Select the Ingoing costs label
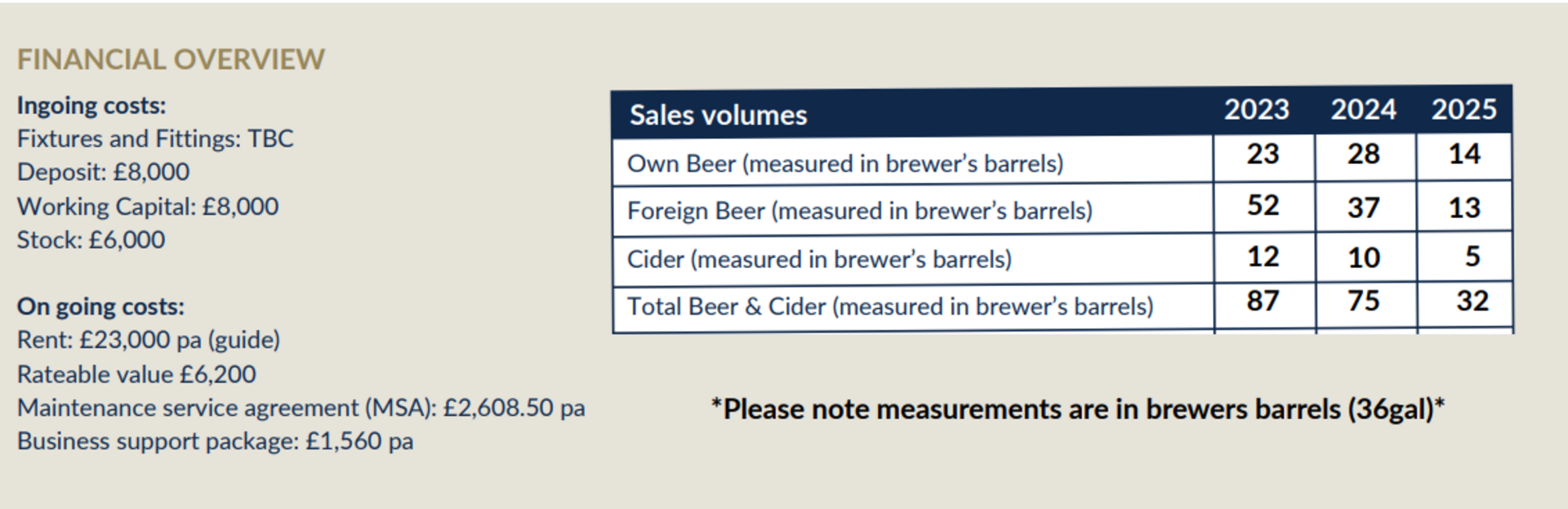 point(91,106)
